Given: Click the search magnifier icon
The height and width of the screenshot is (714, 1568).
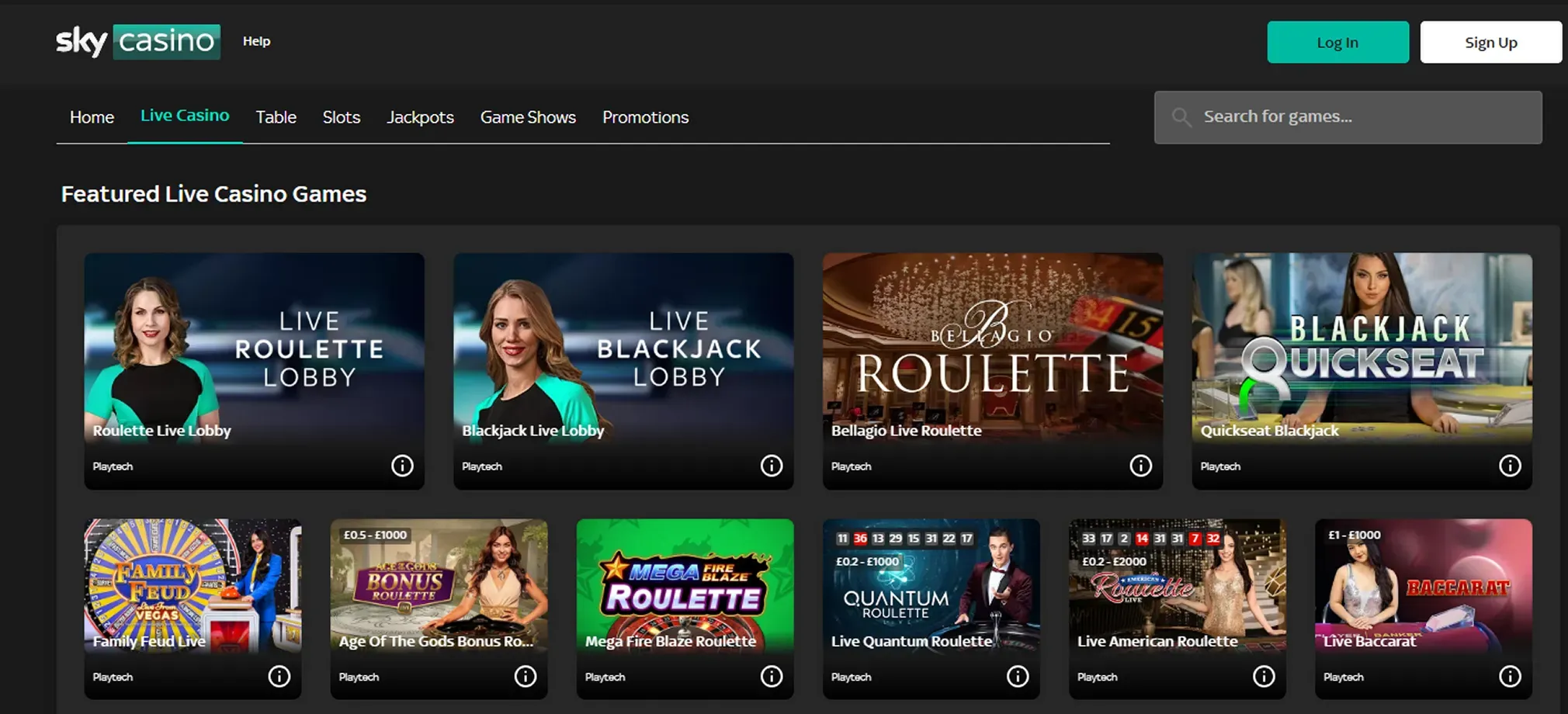Looking at the screenshot, I should pyautogui.click(x=1181, y=117).
